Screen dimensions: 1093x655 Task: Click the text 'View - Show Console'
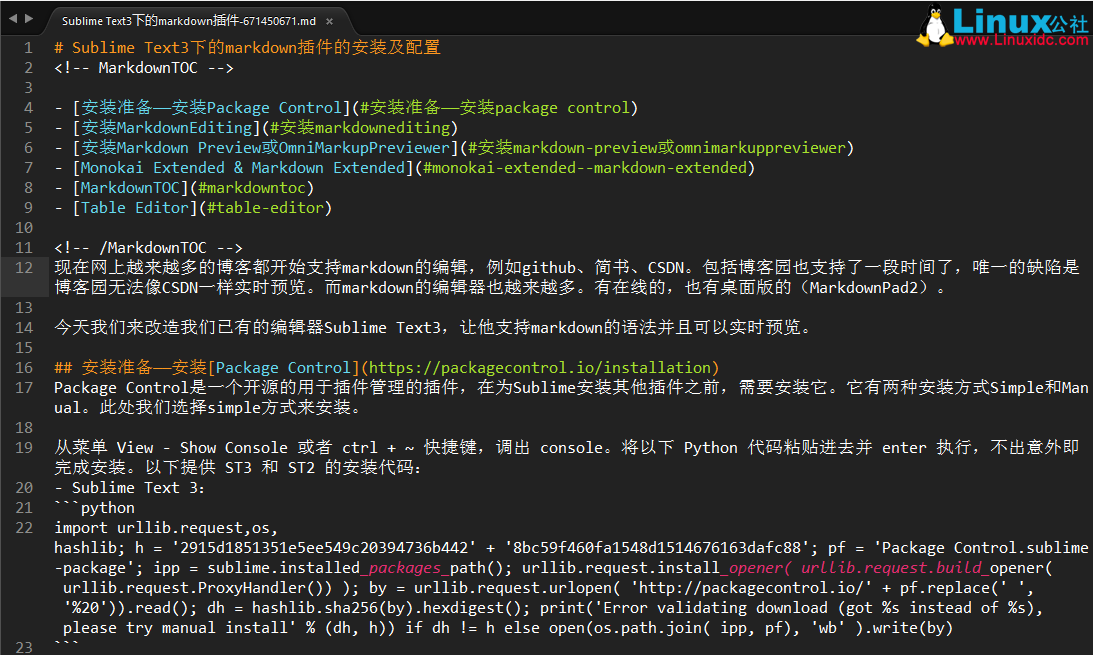[x=202, y=447]
